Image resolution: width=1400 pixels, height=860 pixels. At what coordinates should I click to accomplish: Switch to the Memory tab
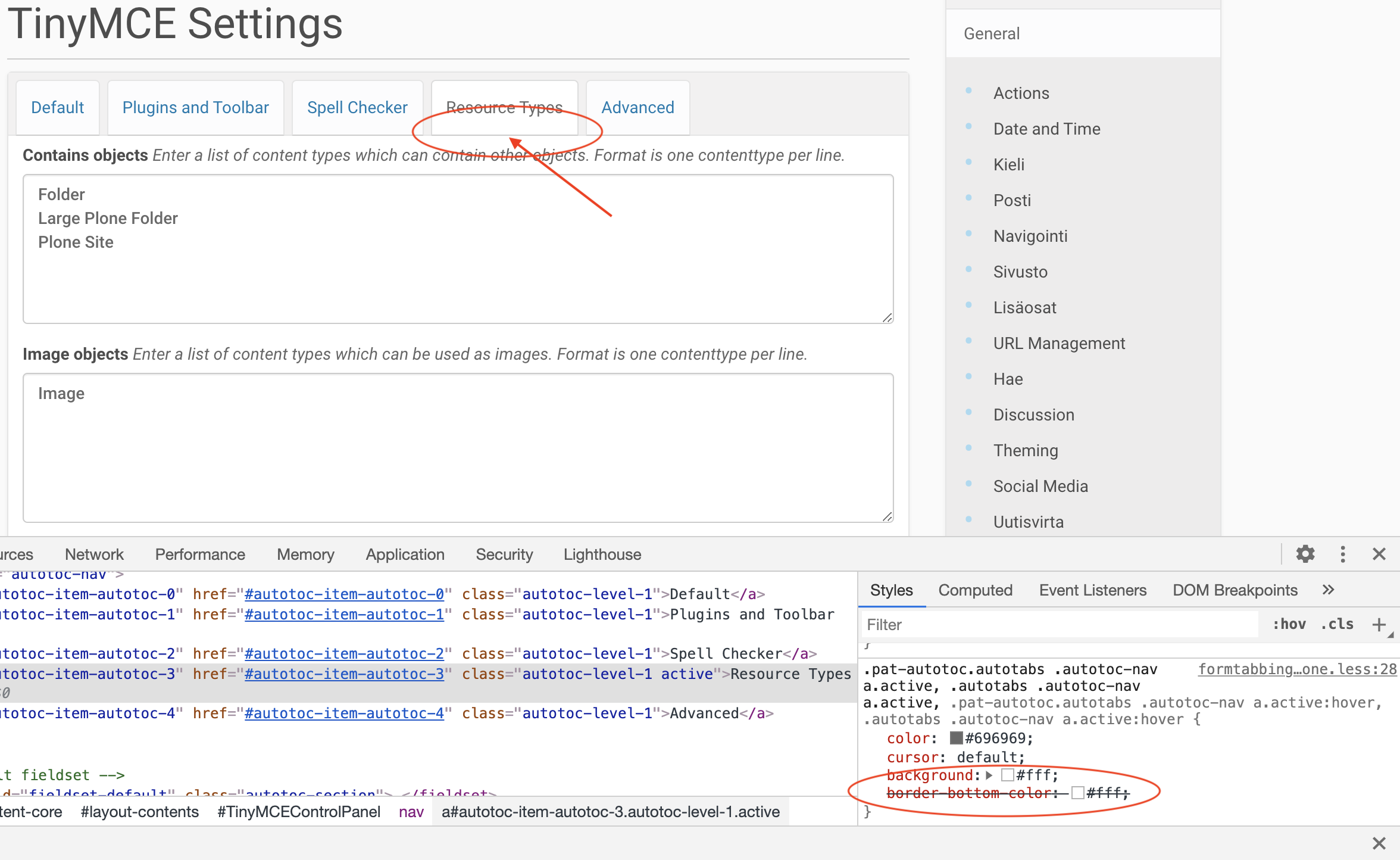tap(305, 554)
